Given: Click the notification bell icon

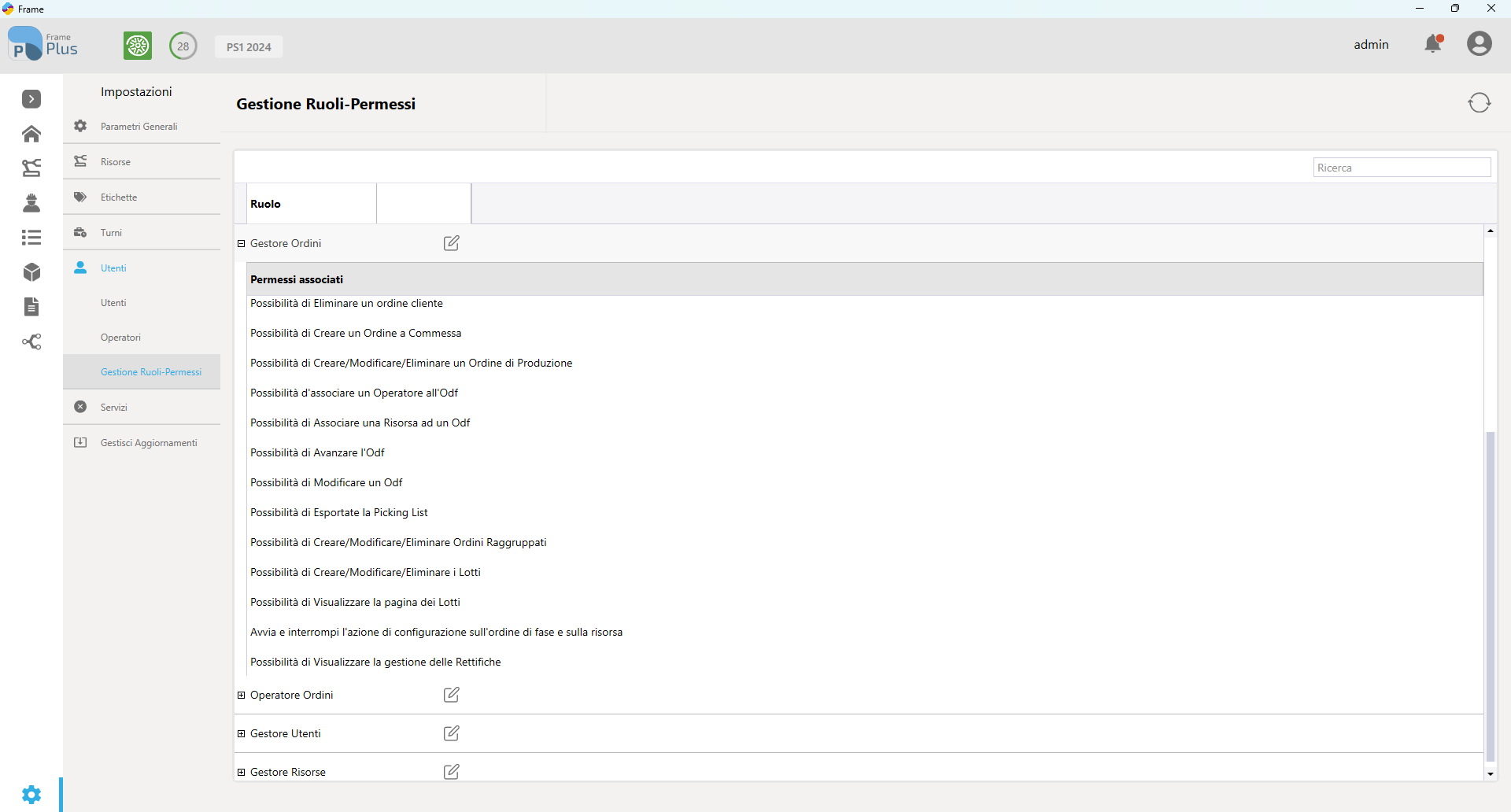Looking at the screenshot, I should point(1433,44).
